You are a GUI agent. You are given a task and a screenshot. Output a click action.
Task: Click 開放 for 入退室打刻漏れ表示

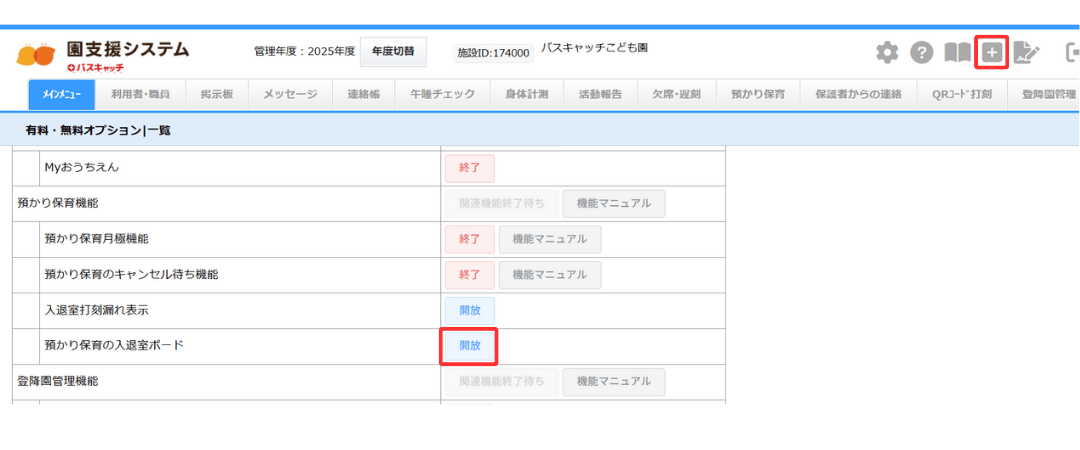(x=469, y=310)
